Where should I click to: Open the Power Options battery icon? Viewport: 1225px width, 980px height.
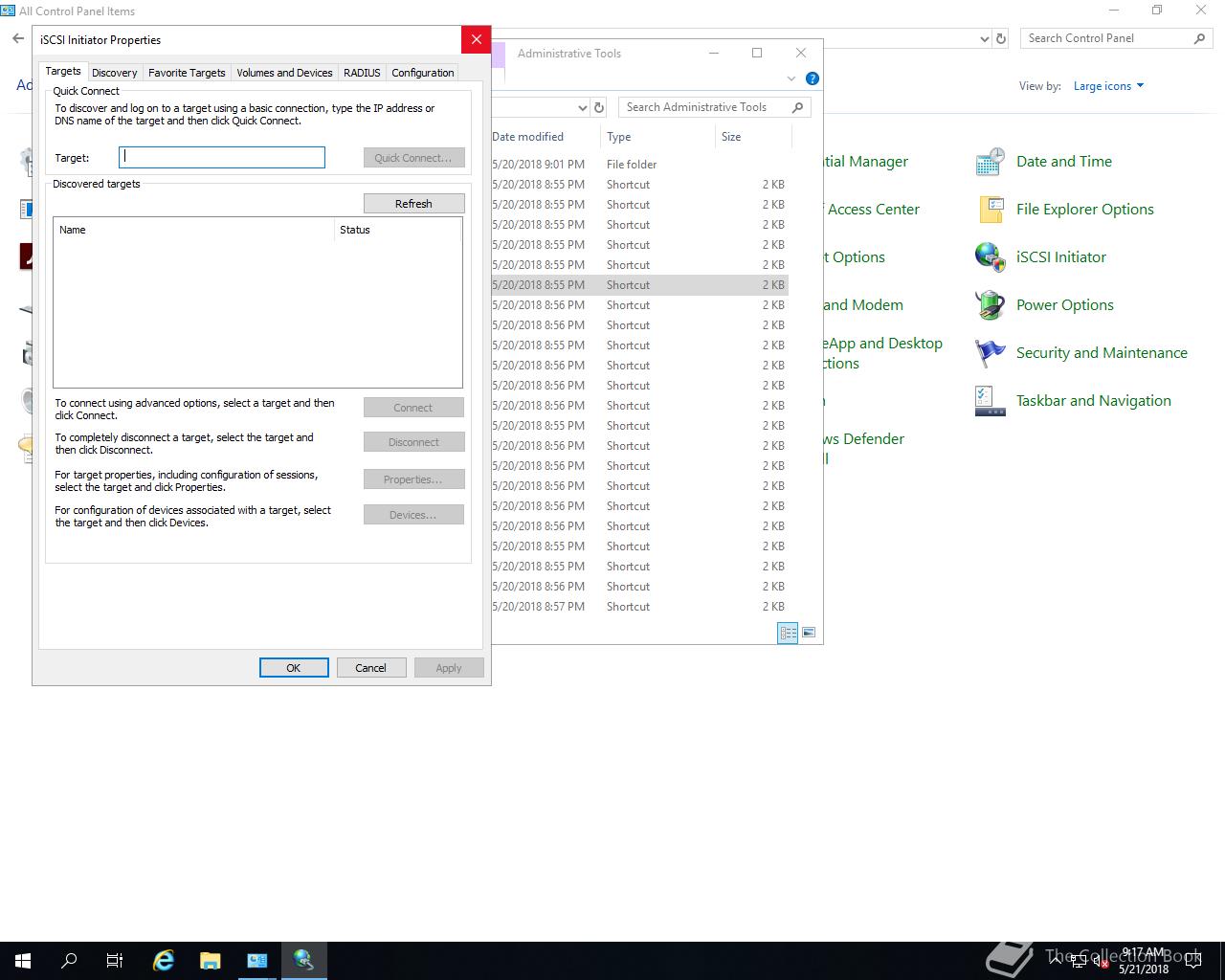(x=990, y=305)
